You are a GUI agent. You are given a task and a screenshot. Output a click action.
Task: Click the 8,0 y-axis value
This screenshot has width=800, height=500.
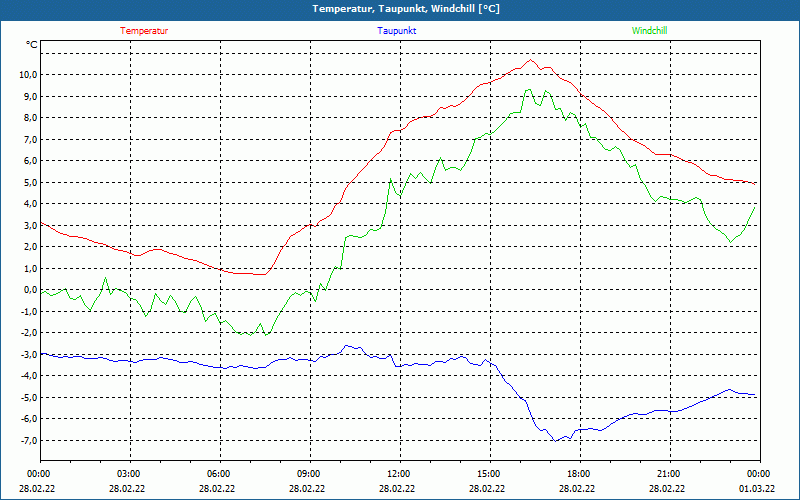tap(31, 118)
